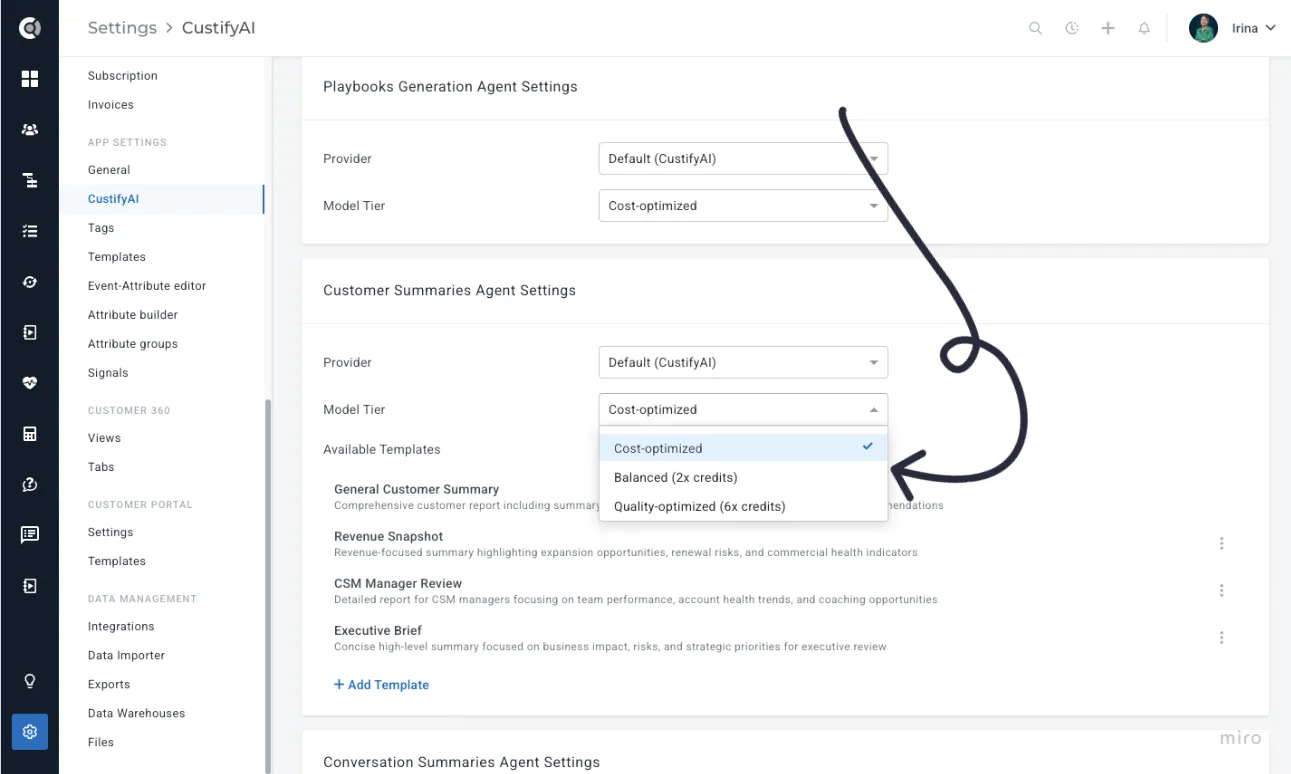Open three-dot menu for CSM Manager Review
The image size is (1291, 774).
1222,591
